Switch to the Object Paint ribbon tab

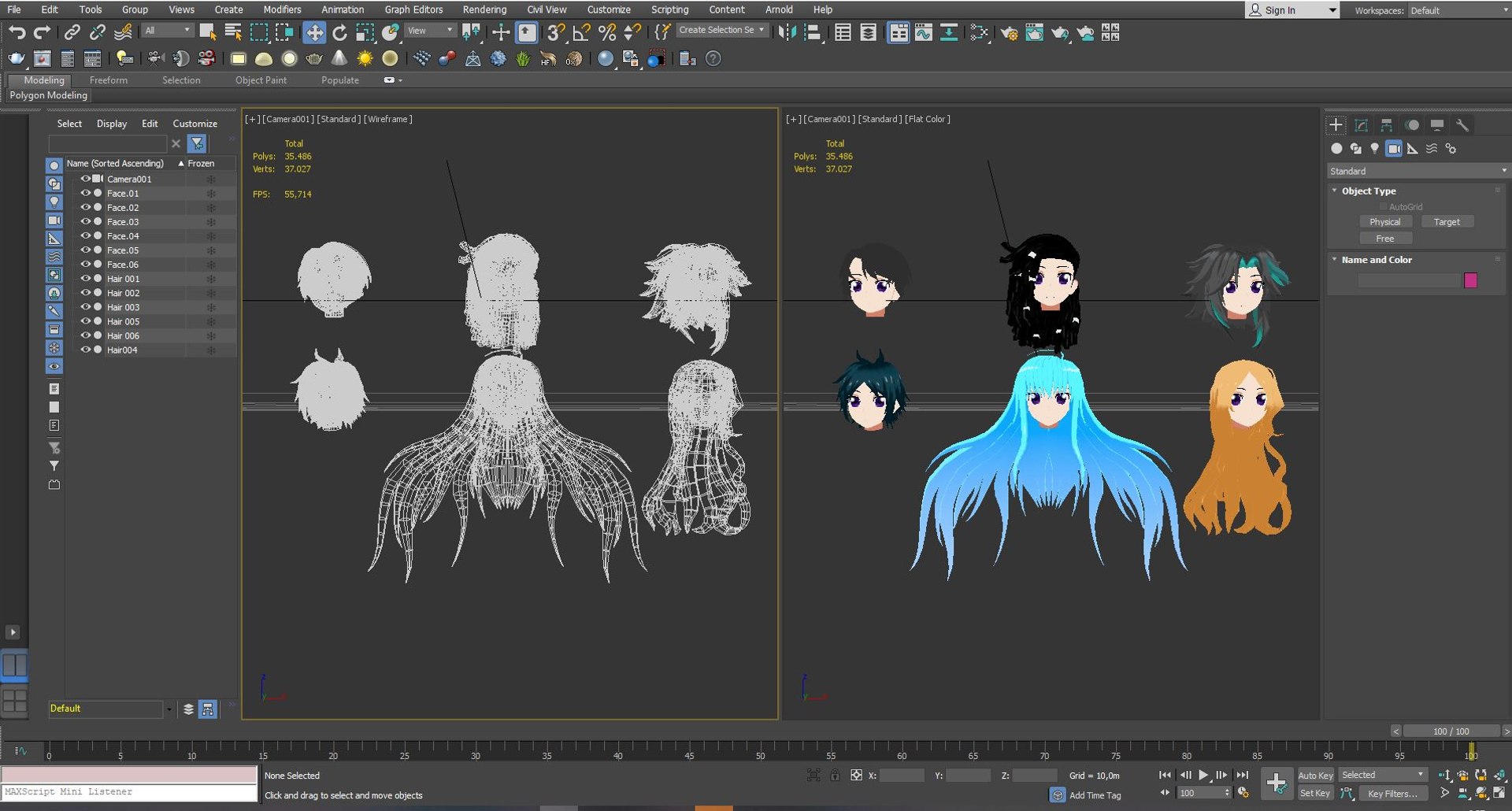click(261, 80)
